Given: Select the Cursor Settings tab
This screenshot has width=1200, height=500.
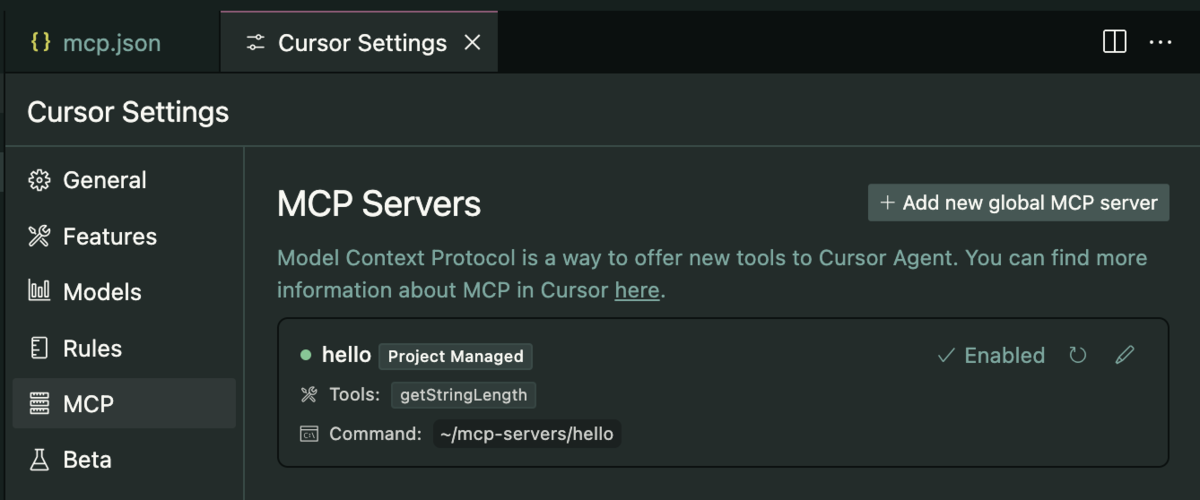Looking at the screenshot, I should point(361,43).
